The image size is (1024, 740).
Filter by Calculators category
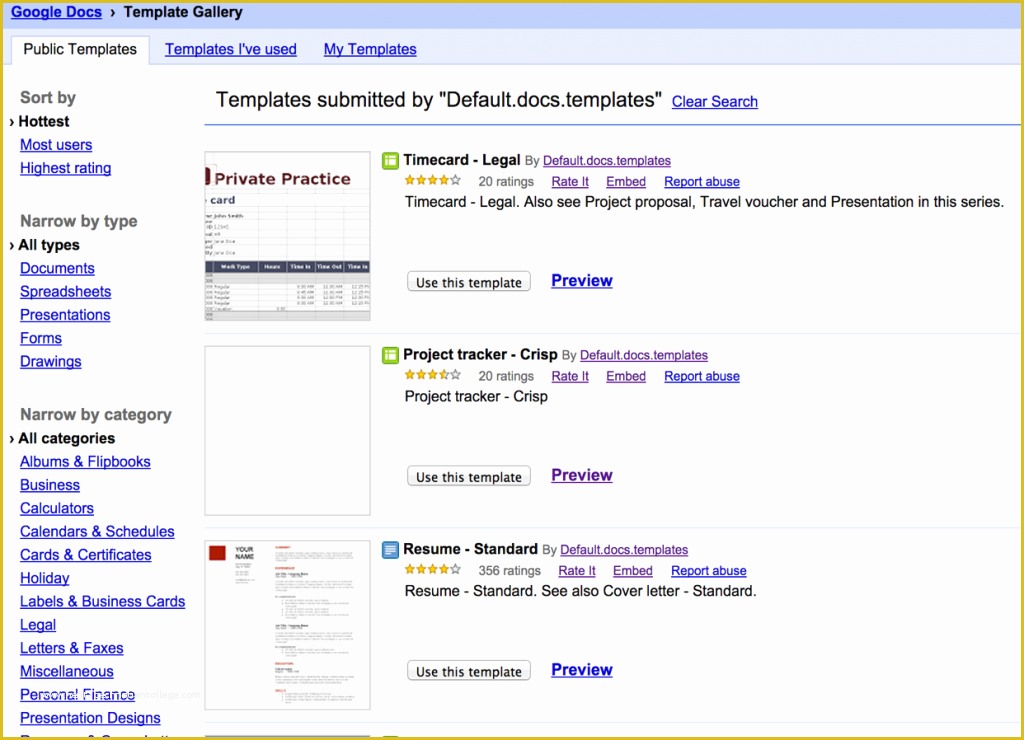[57, 508]
